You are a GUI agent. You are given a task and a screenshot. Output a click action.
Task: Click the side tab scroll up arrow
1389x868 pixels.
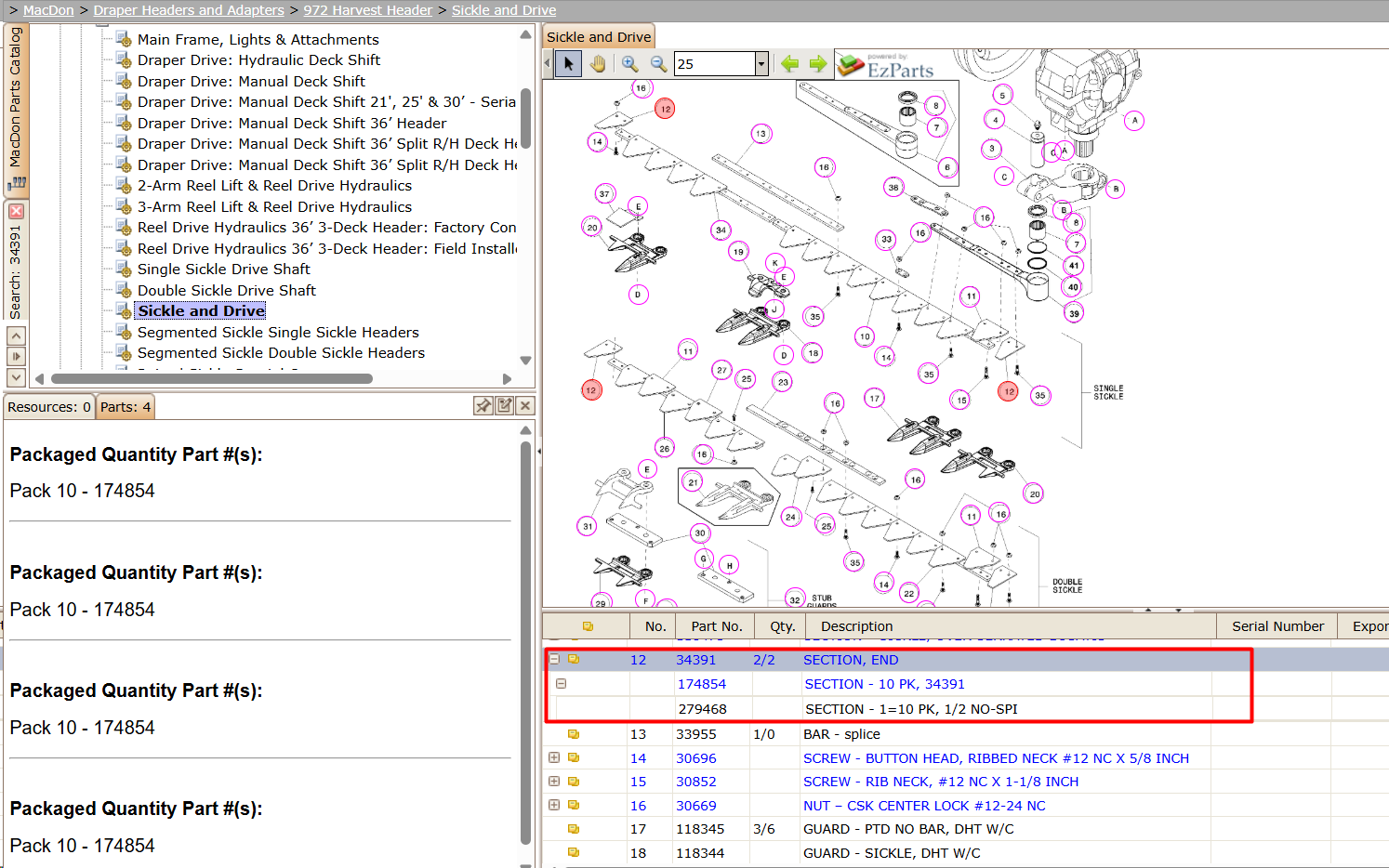pos(16,335)
